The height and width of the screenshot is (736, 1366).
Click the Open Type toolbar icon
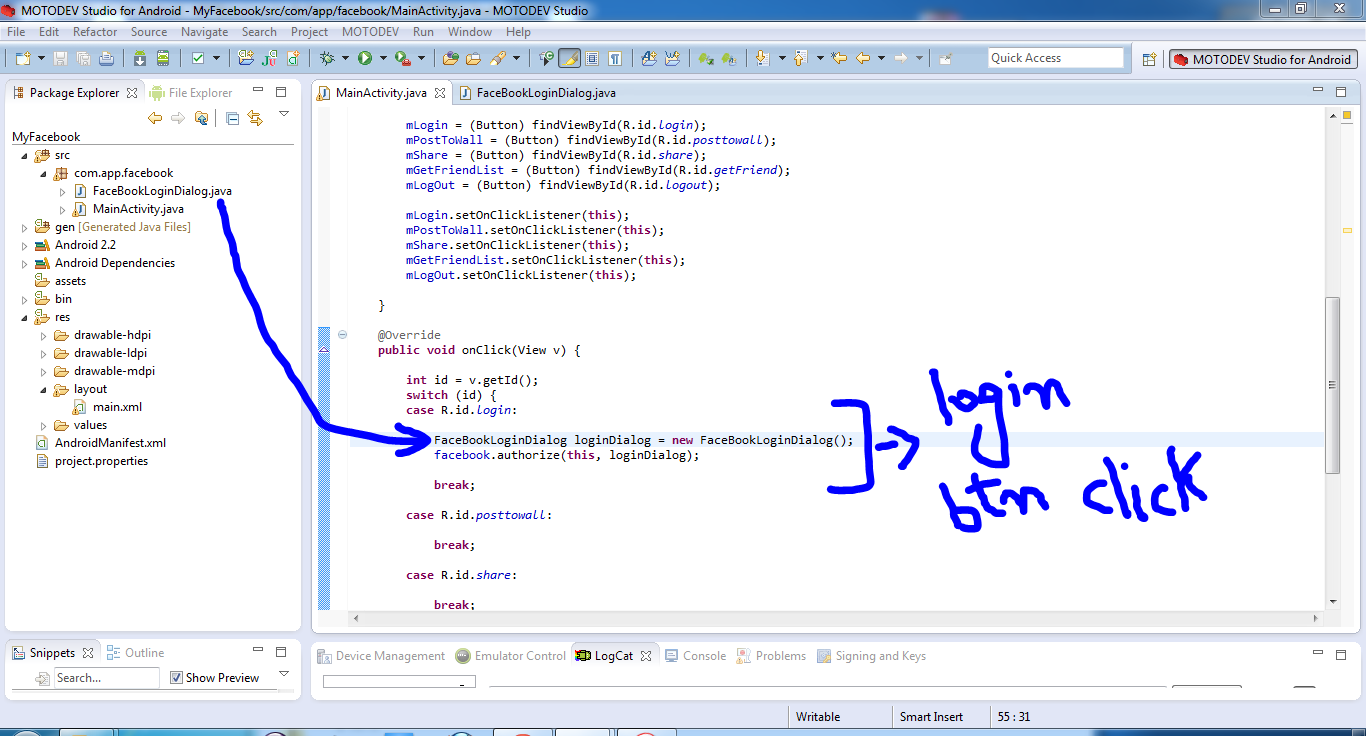[451, 58]
